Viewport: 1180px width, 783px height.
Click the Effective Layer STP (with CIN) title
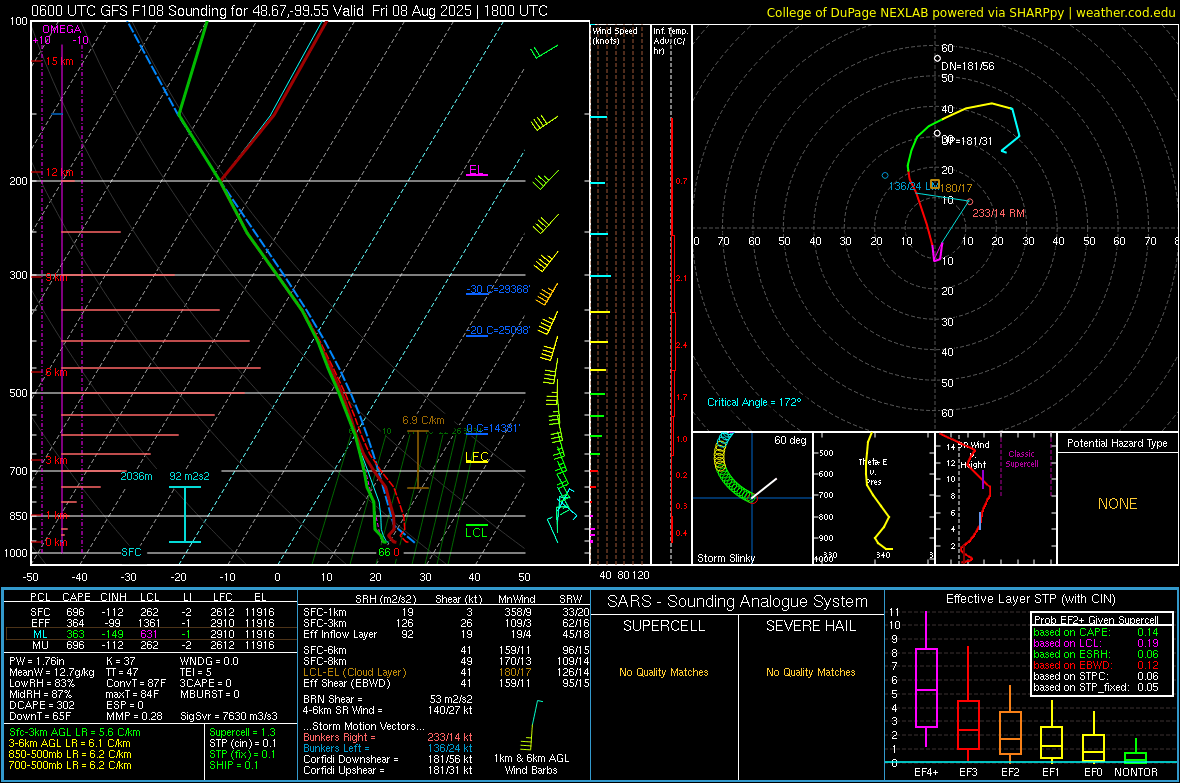(1030, 599)
